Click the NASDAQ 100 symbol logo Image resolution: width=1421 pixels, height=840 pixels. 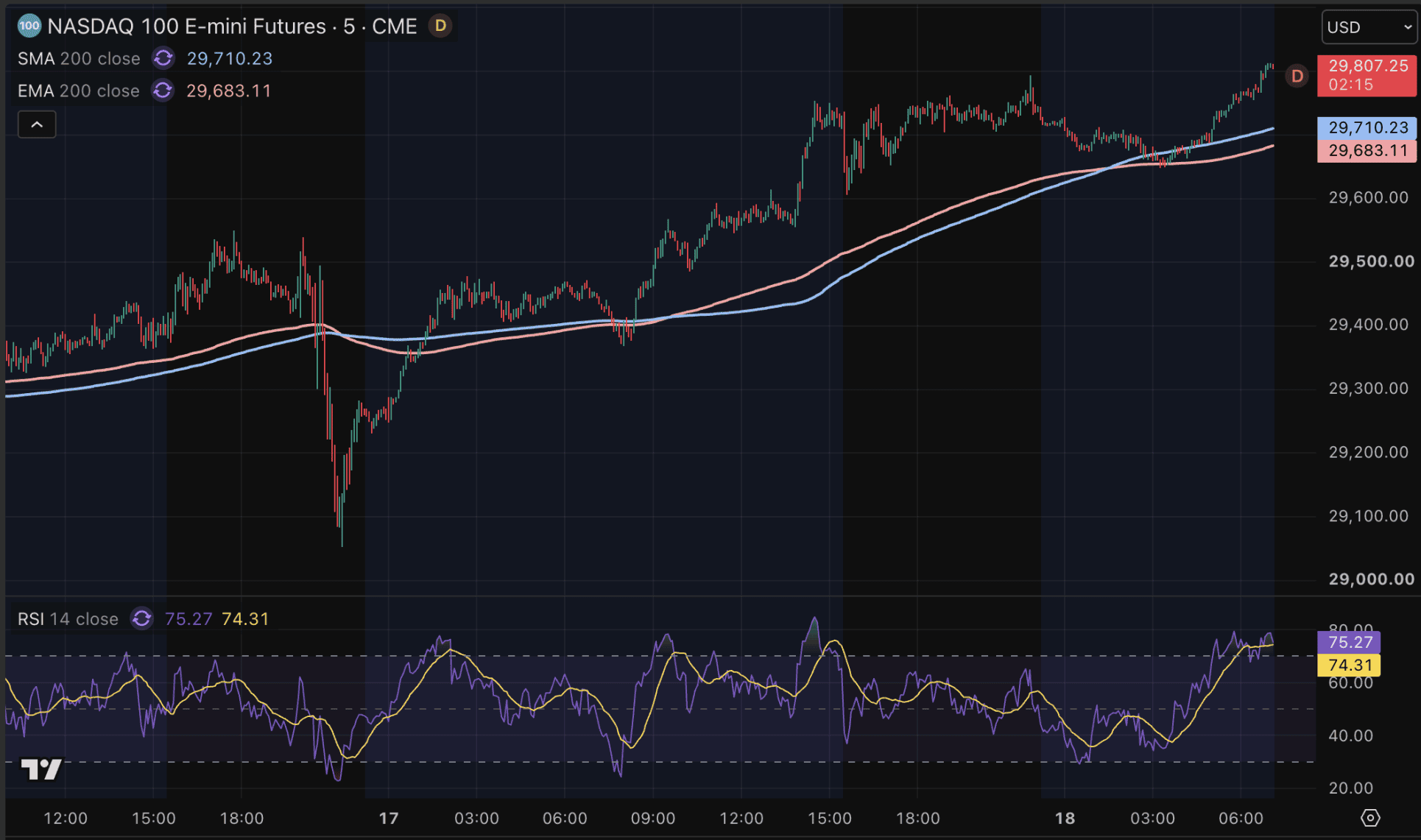click(29, 26)
